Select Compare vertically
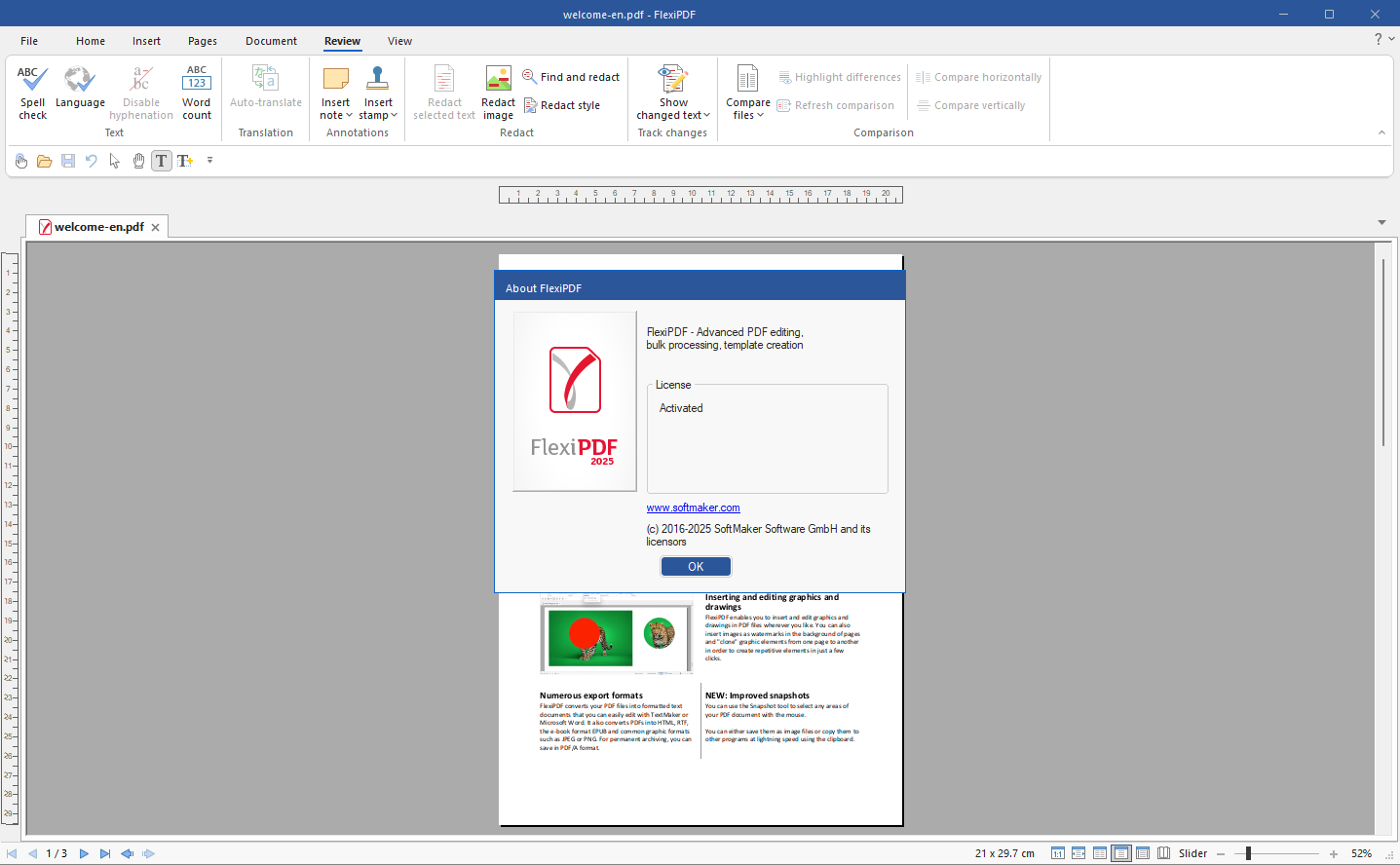The width and height of the screenshot is (1400, 865). [x=971, y=105]
